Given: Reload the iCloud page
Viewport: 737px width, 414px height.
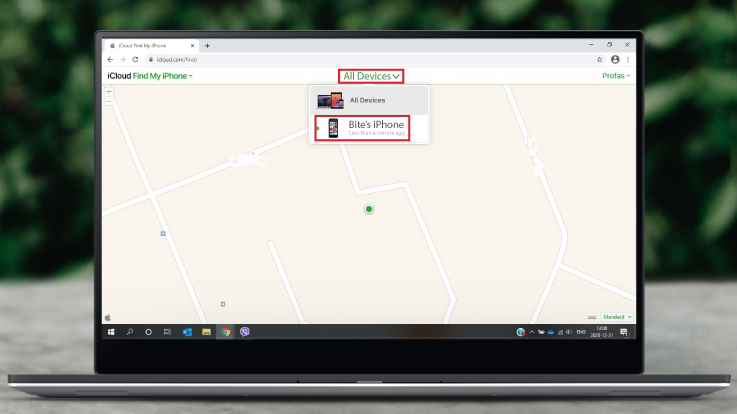Looking at the screenshot, I should point(135,60).
